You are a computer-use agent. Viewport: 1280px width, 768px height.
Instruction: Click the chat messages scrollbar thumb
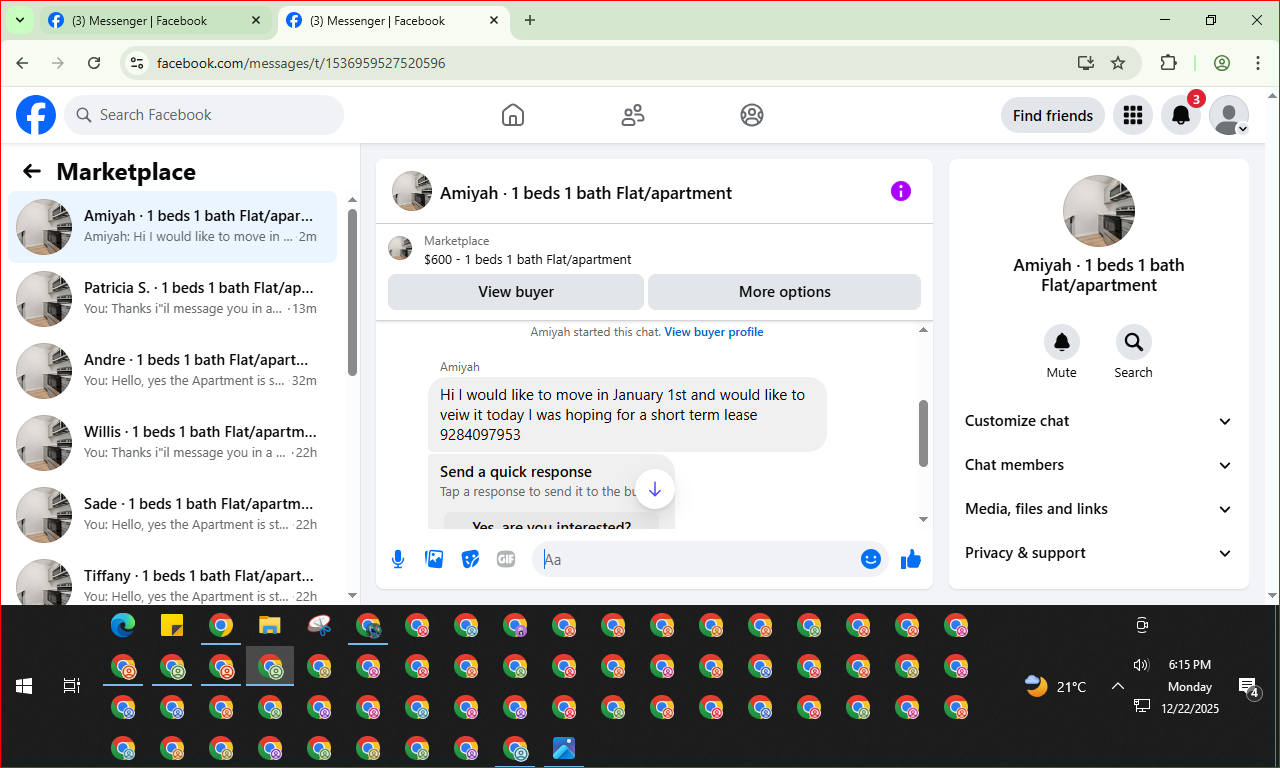click(x=923, y=433)
